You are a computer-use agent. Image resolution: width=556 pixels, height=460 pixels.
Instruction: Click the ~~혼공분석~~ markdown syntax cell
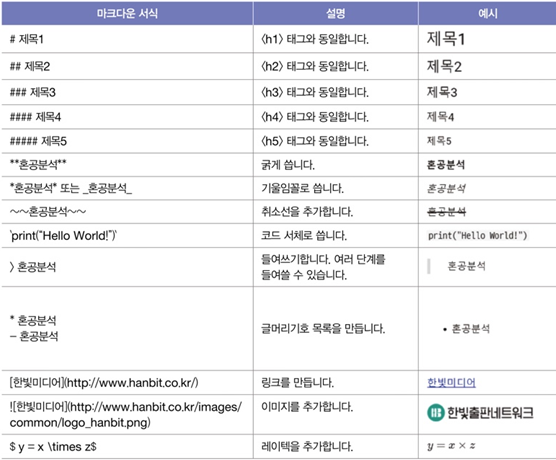click(x=48, y=212)
